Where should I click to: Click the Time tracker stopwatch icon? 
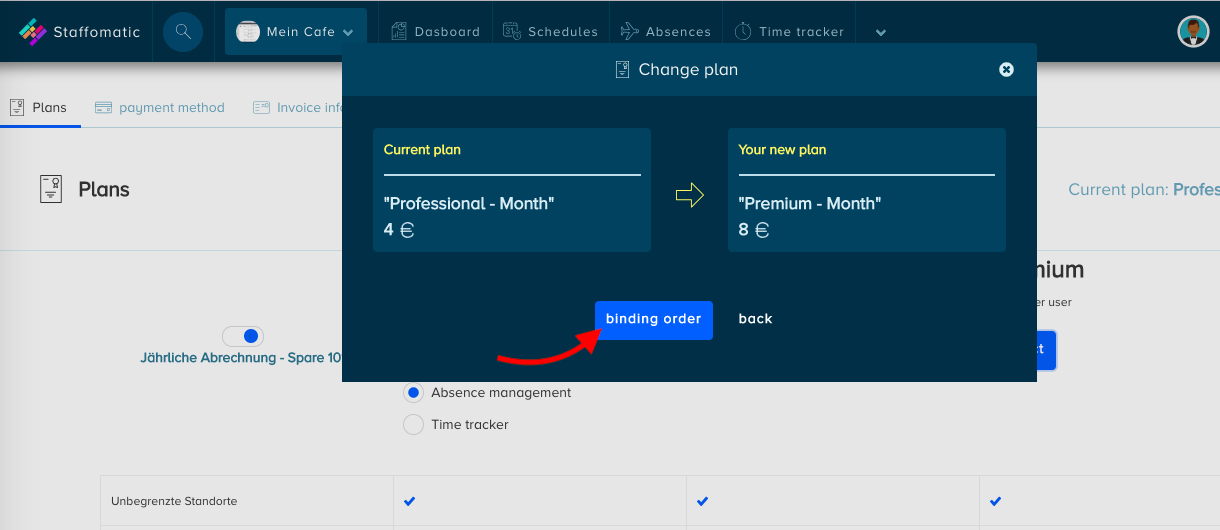pyautogui.click(x=743, y=32)
